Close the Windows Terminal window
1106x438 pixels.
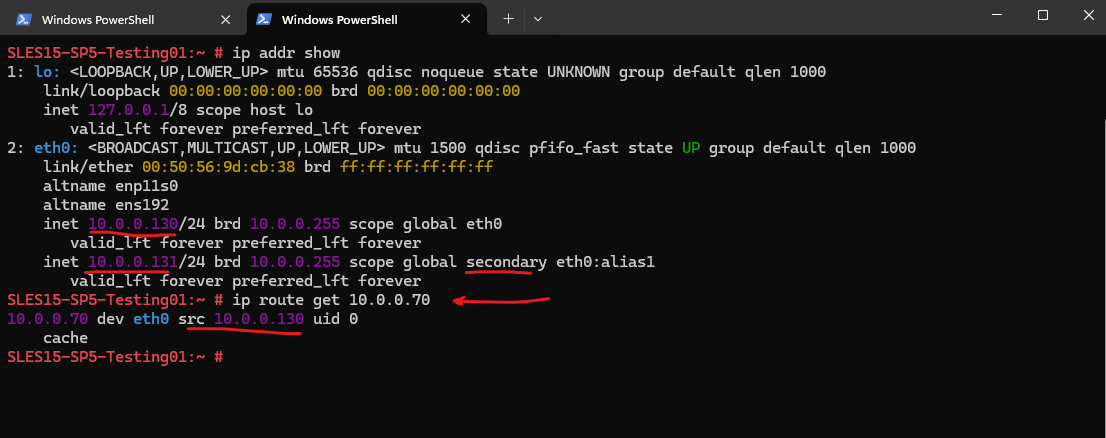[x=1089, y=15]
